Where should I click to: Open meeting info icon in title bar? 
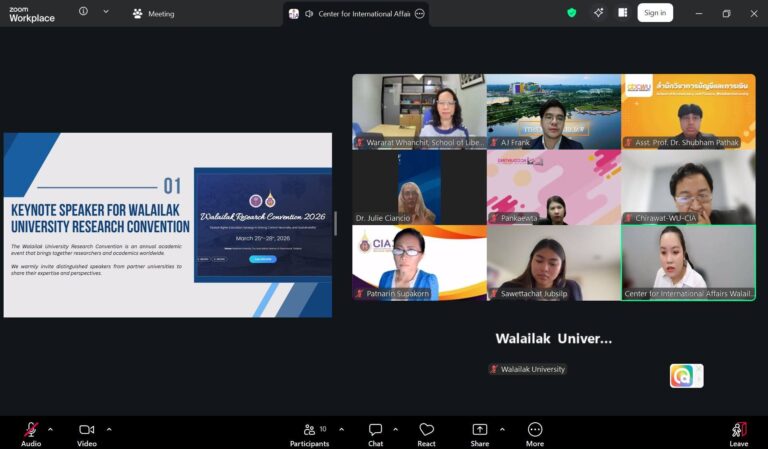83,11
